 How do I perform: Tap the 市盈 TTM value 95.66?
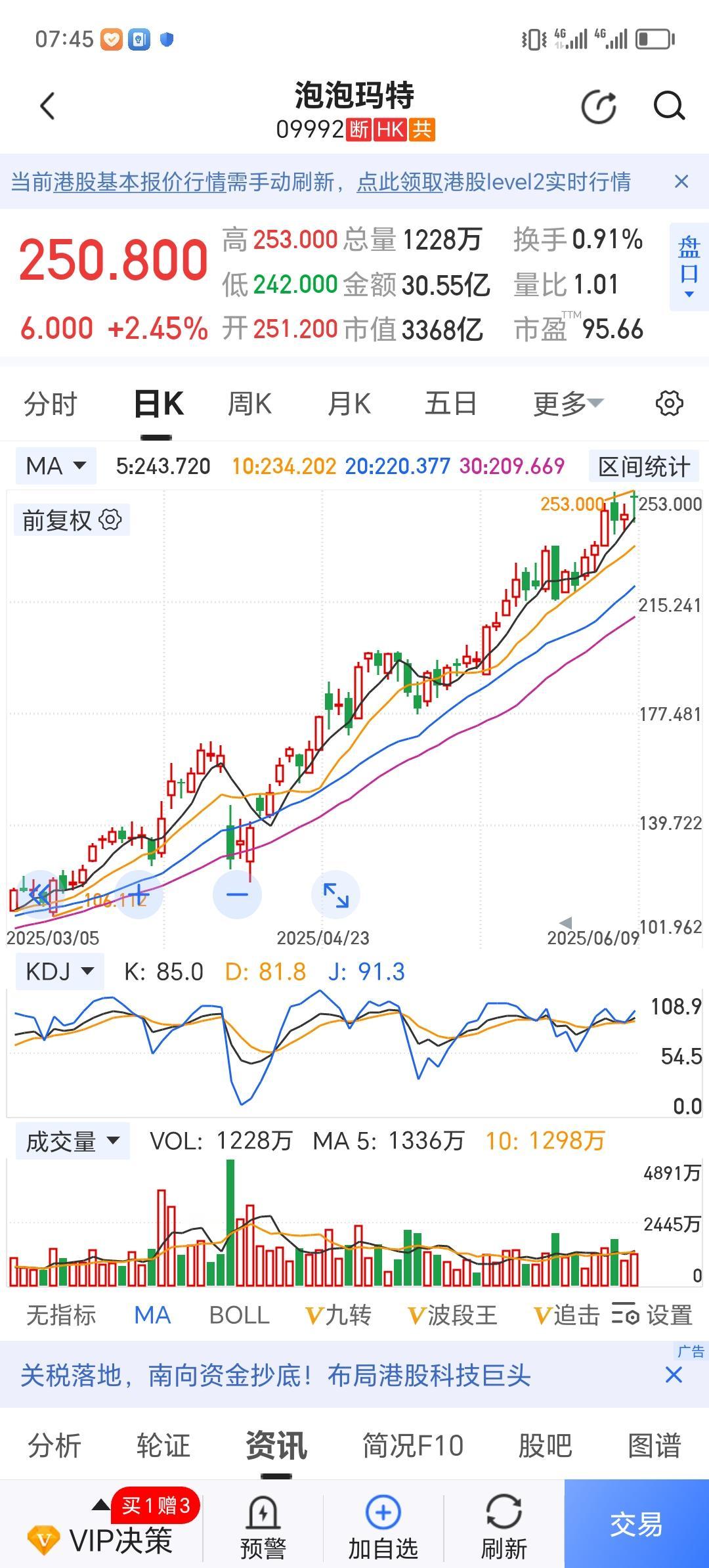click(613, 329)
